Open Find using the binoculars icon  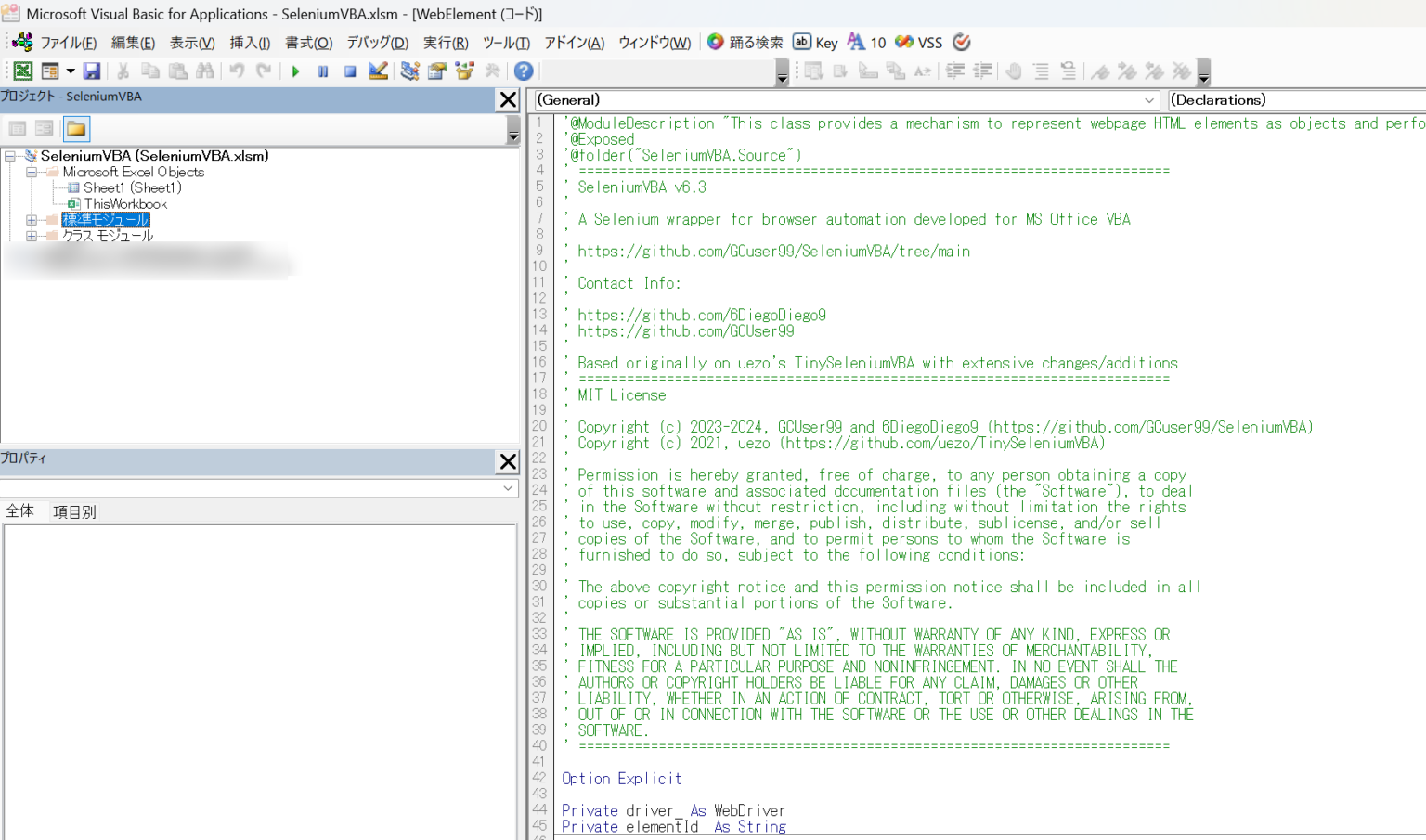tap(205, 71)
